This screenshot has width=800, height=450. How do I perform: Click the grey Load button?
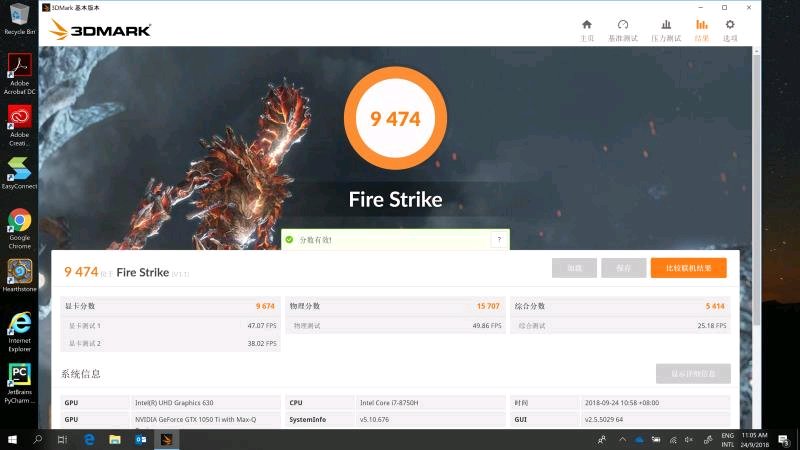[574, 268]
